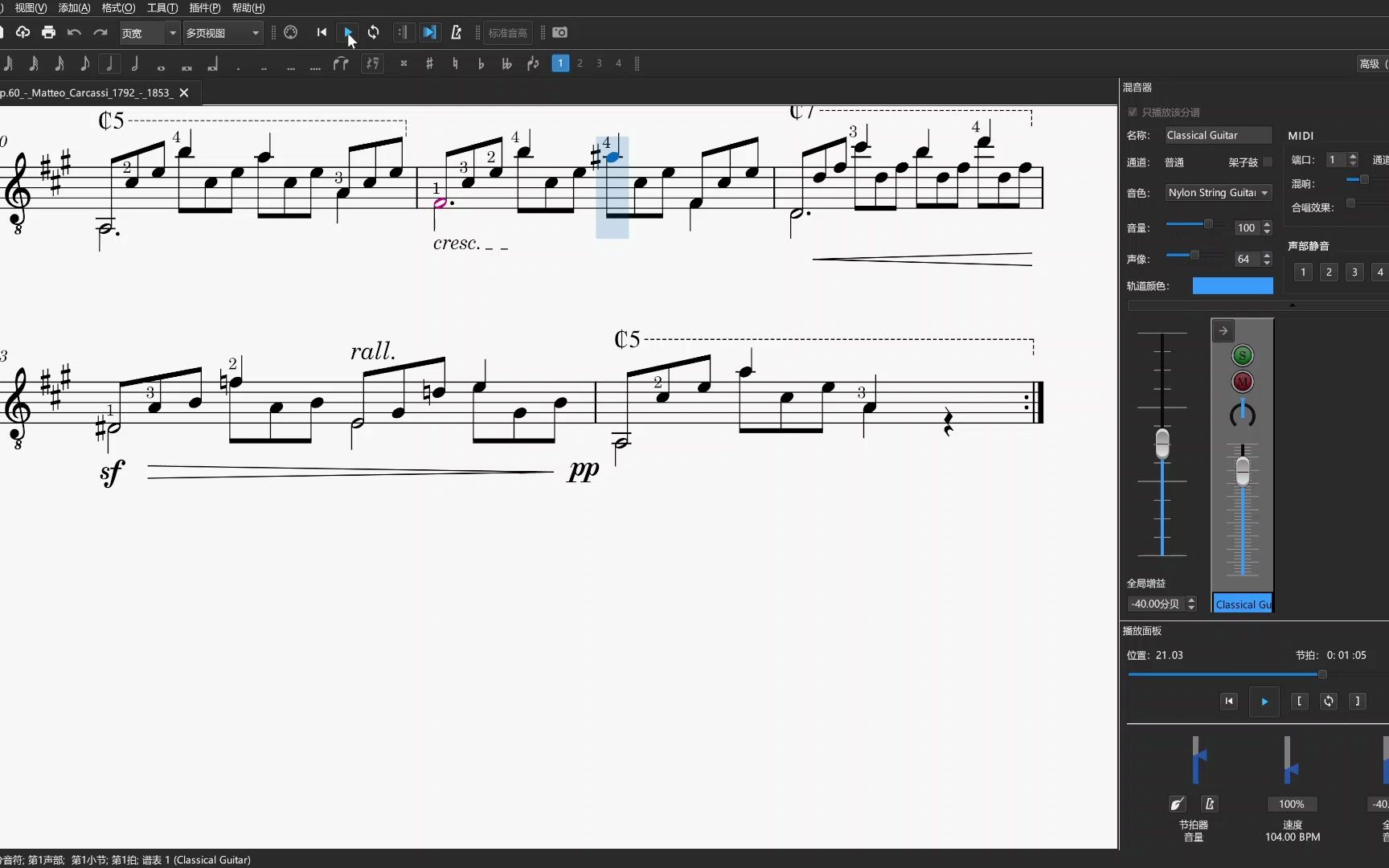Click the tie notes icon

point(341,63)
